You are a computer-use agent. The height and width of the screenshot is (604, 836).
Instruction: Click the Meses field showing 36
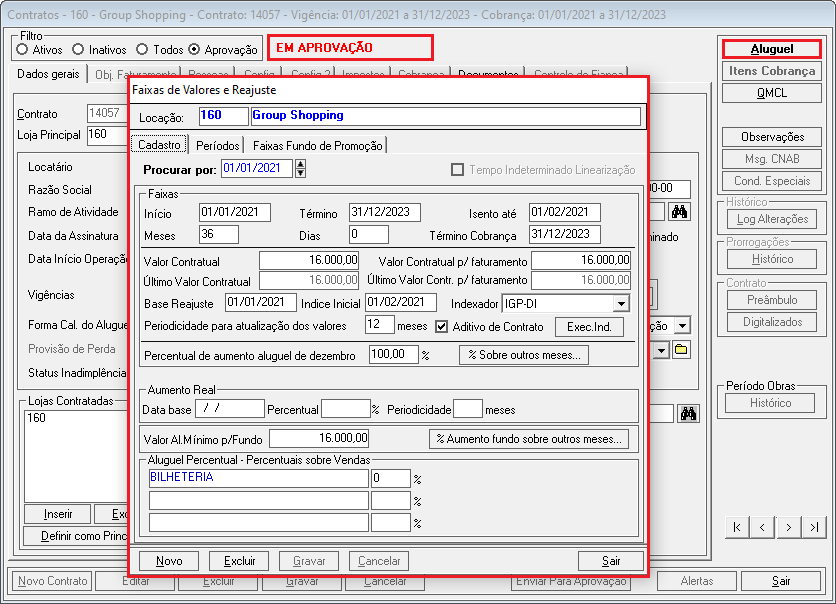(x=219, y=235)
